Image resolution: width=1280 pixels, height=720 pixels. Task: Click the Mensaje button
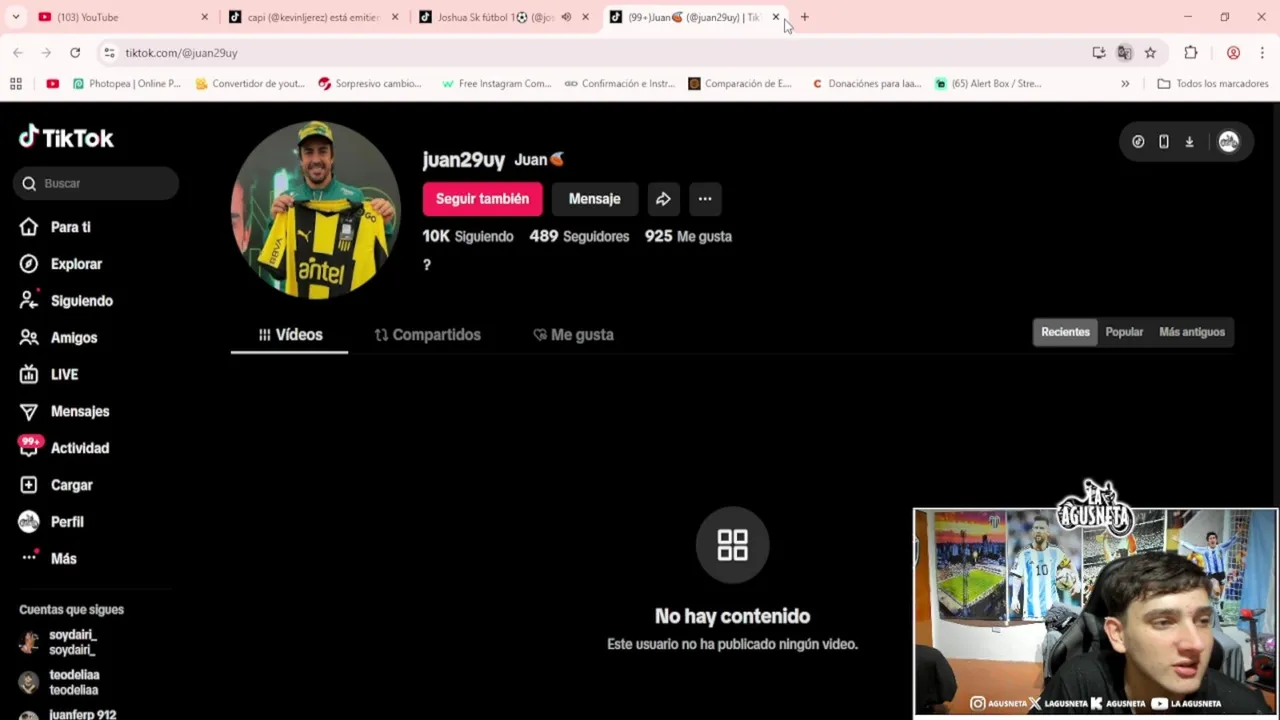coord(594,199)
